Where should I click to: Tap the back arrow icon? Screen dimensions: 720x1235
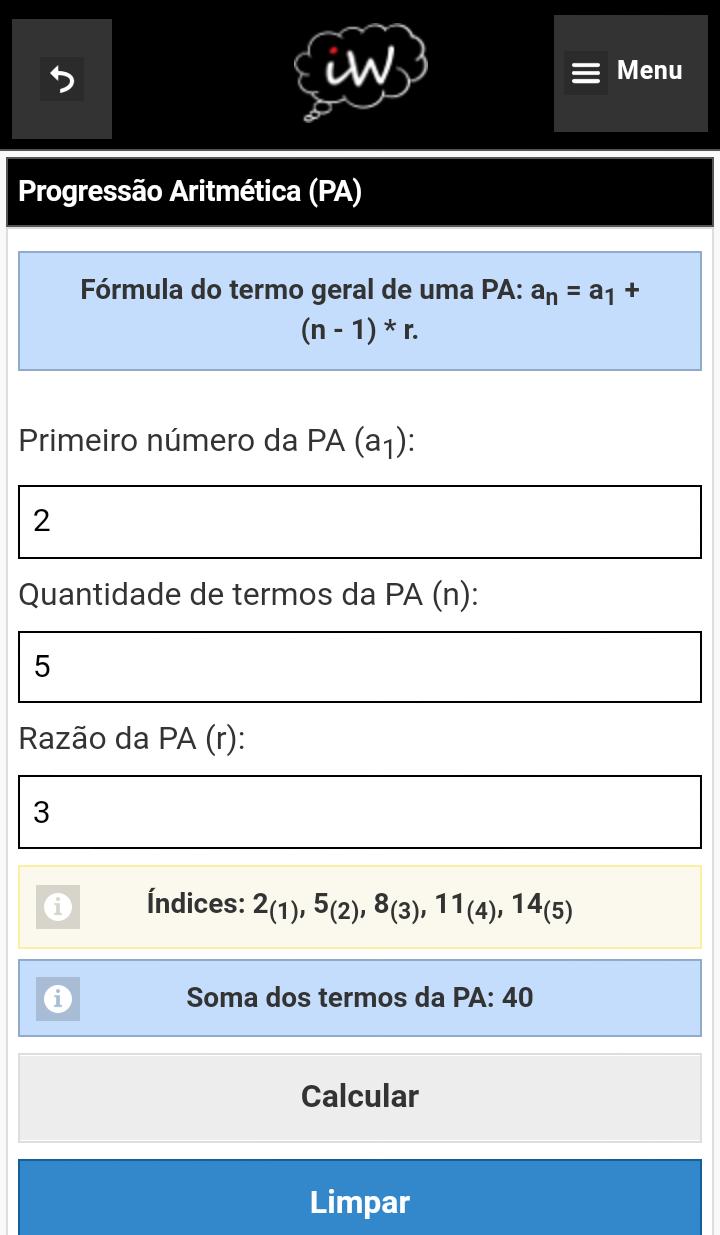[x=62, y=79]
